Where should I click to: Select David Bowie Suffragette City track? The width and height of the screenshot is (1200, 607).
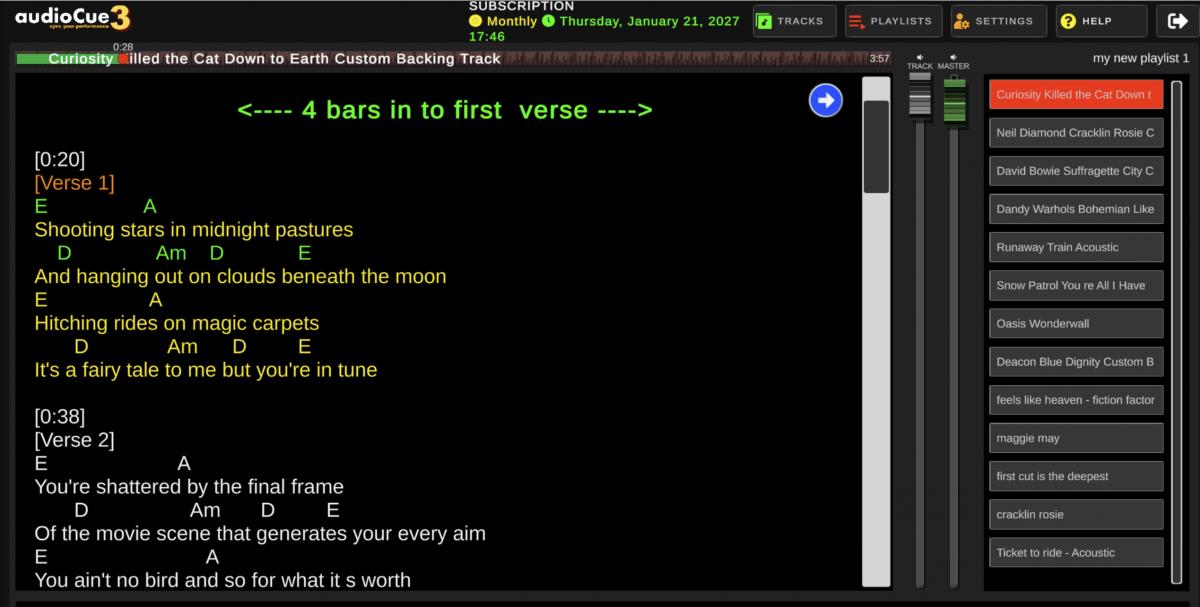[1076, 171]
